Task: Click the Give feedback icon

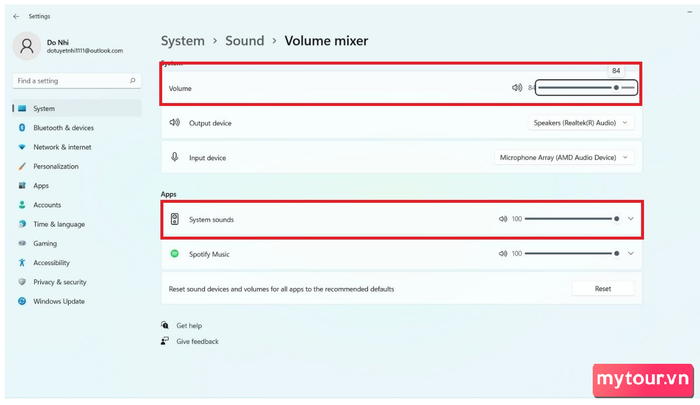Action: [165, 341]
